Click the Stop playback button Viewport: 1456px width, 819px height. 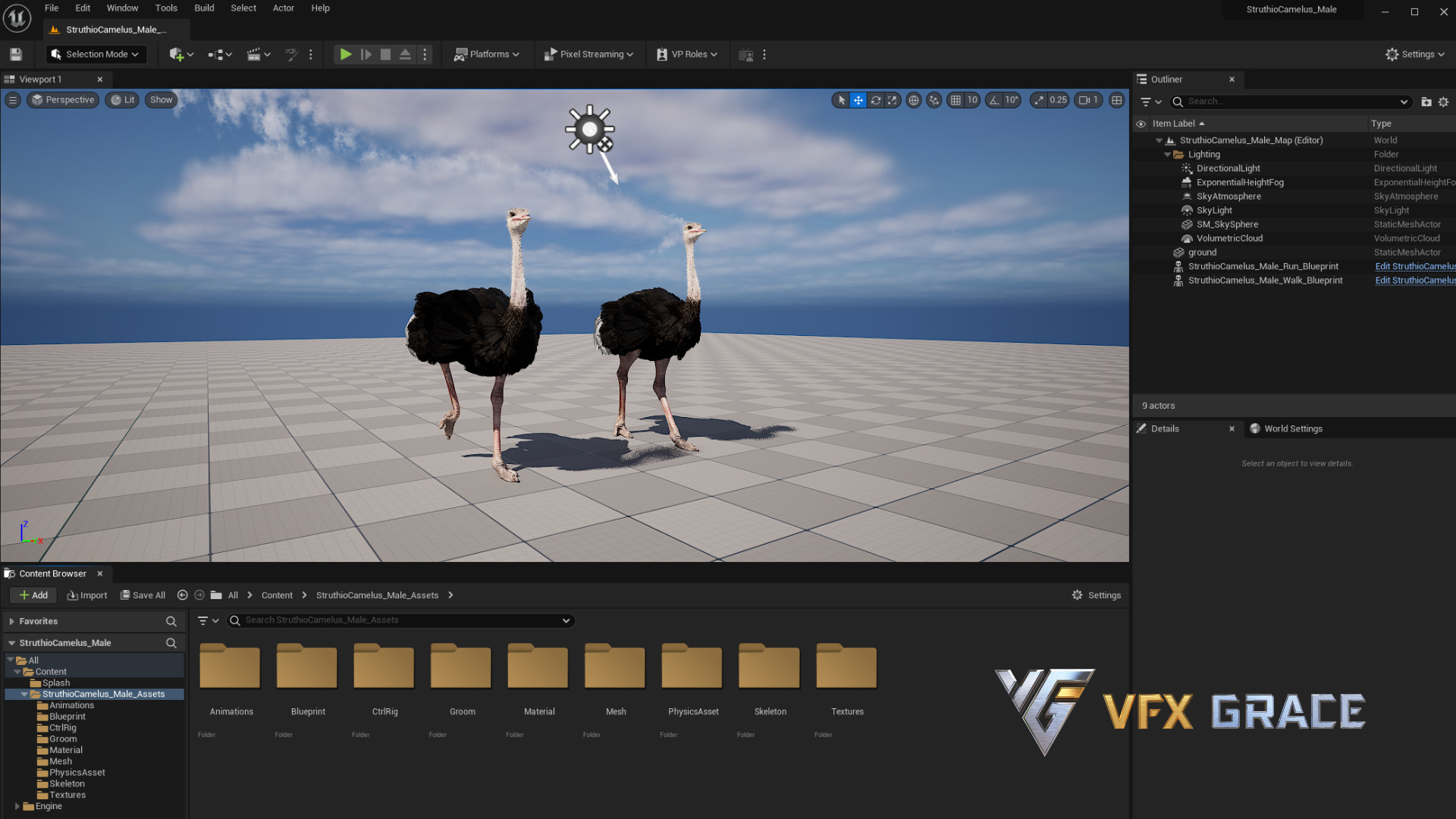pos(385,55)
